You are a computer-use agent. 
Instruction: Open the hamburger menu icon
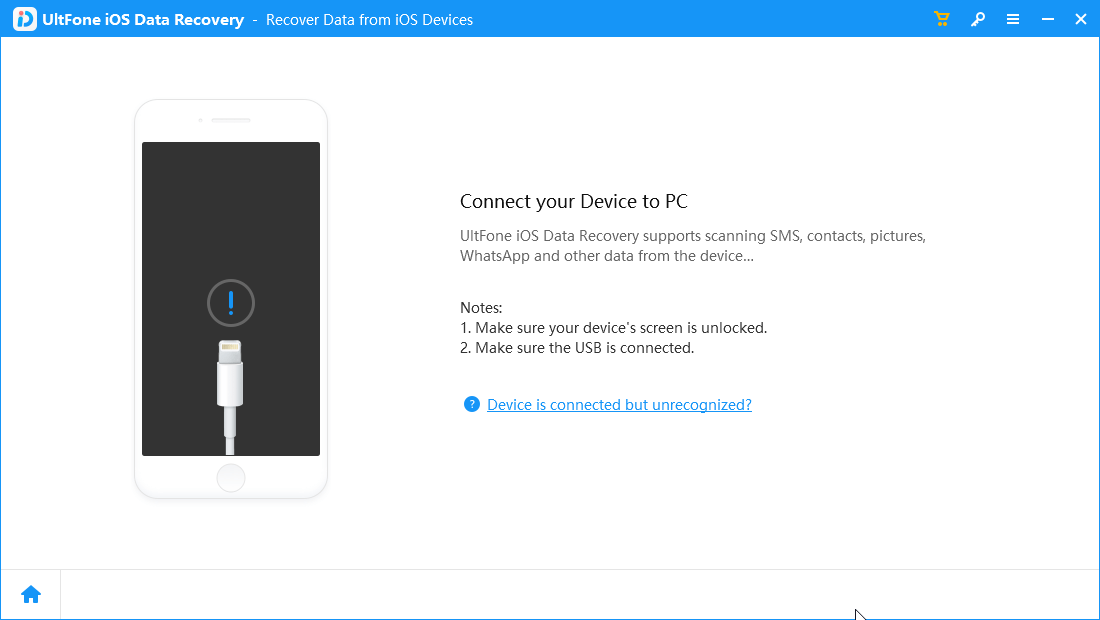[x=1013, y=18]
